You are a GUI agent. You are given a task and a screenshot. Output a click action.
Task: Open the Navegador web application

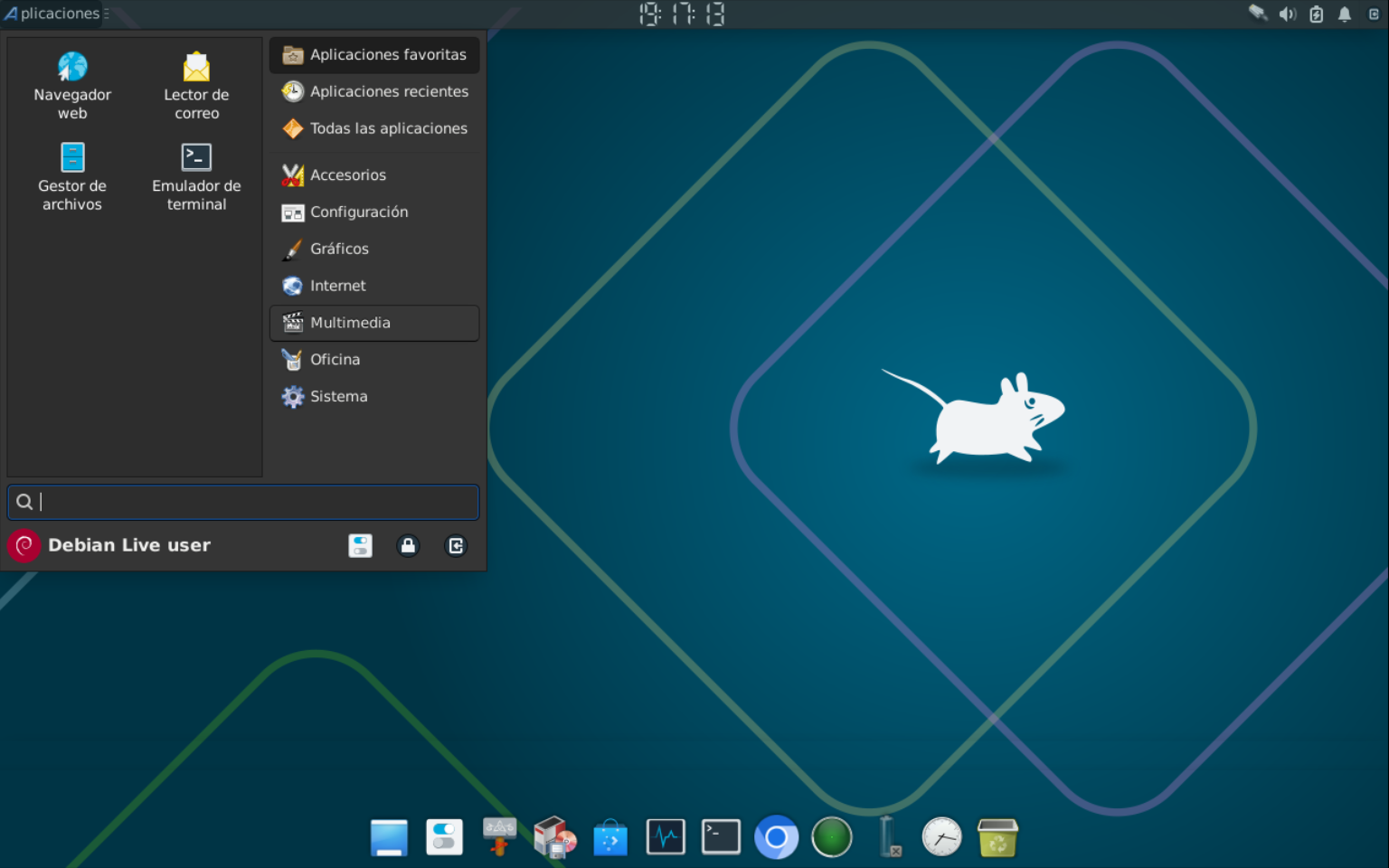(72, 83)
